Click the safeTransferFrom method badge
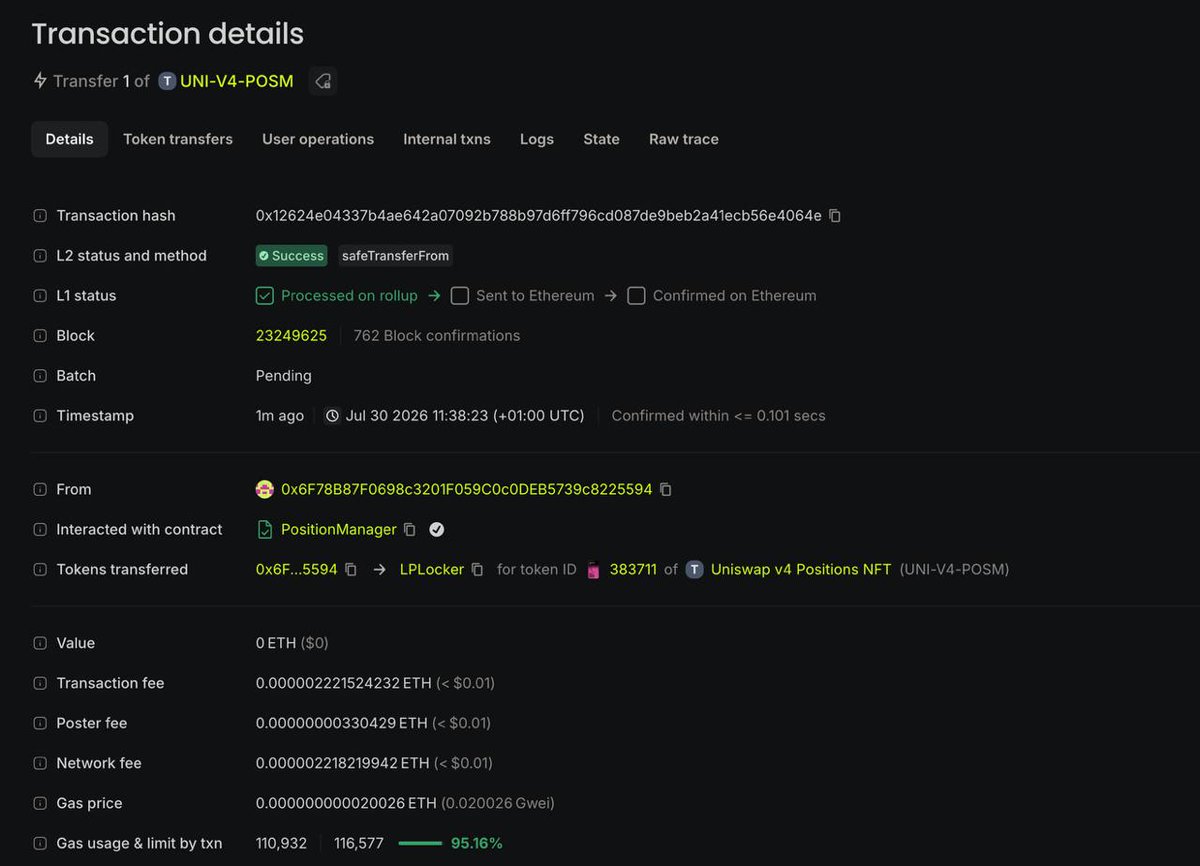Screen dimensions: 1200x866 [395, 256]
